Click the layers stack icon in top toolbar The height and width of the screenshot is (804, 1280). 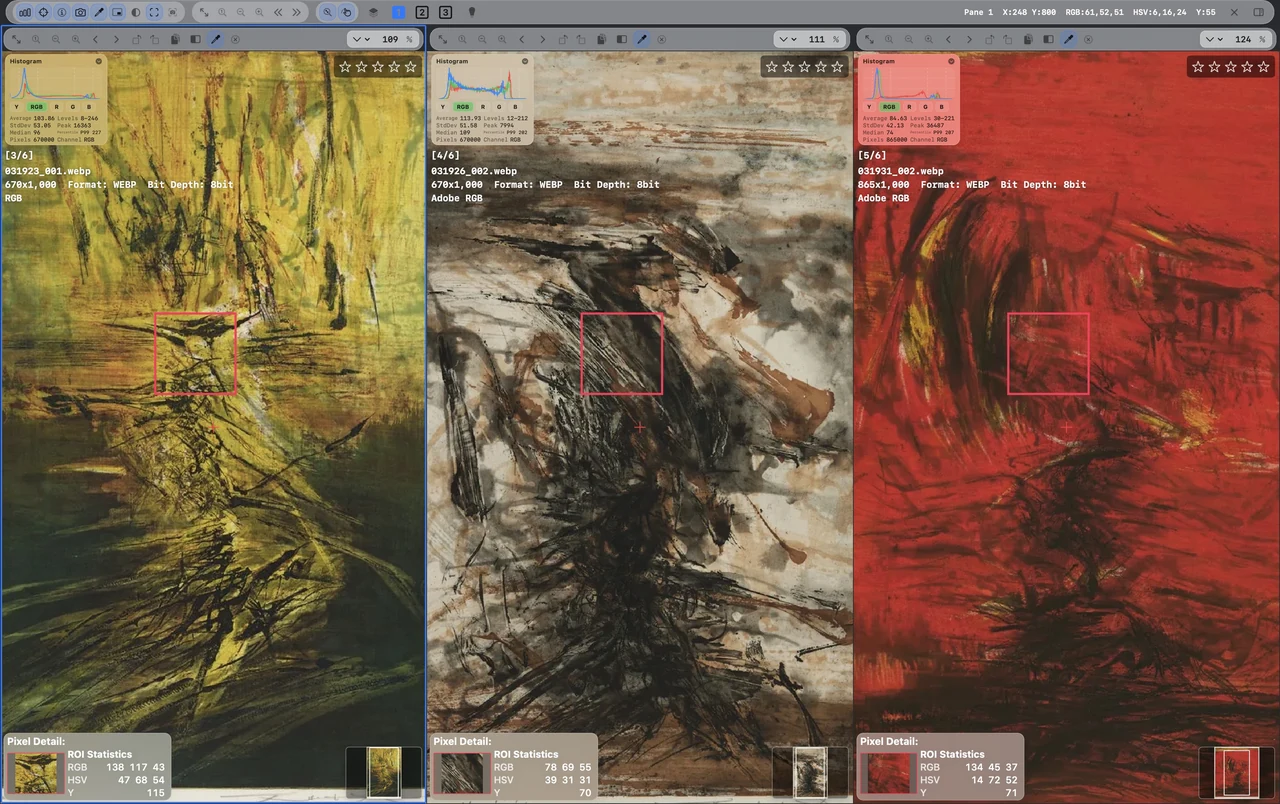[x=373, y=12]
